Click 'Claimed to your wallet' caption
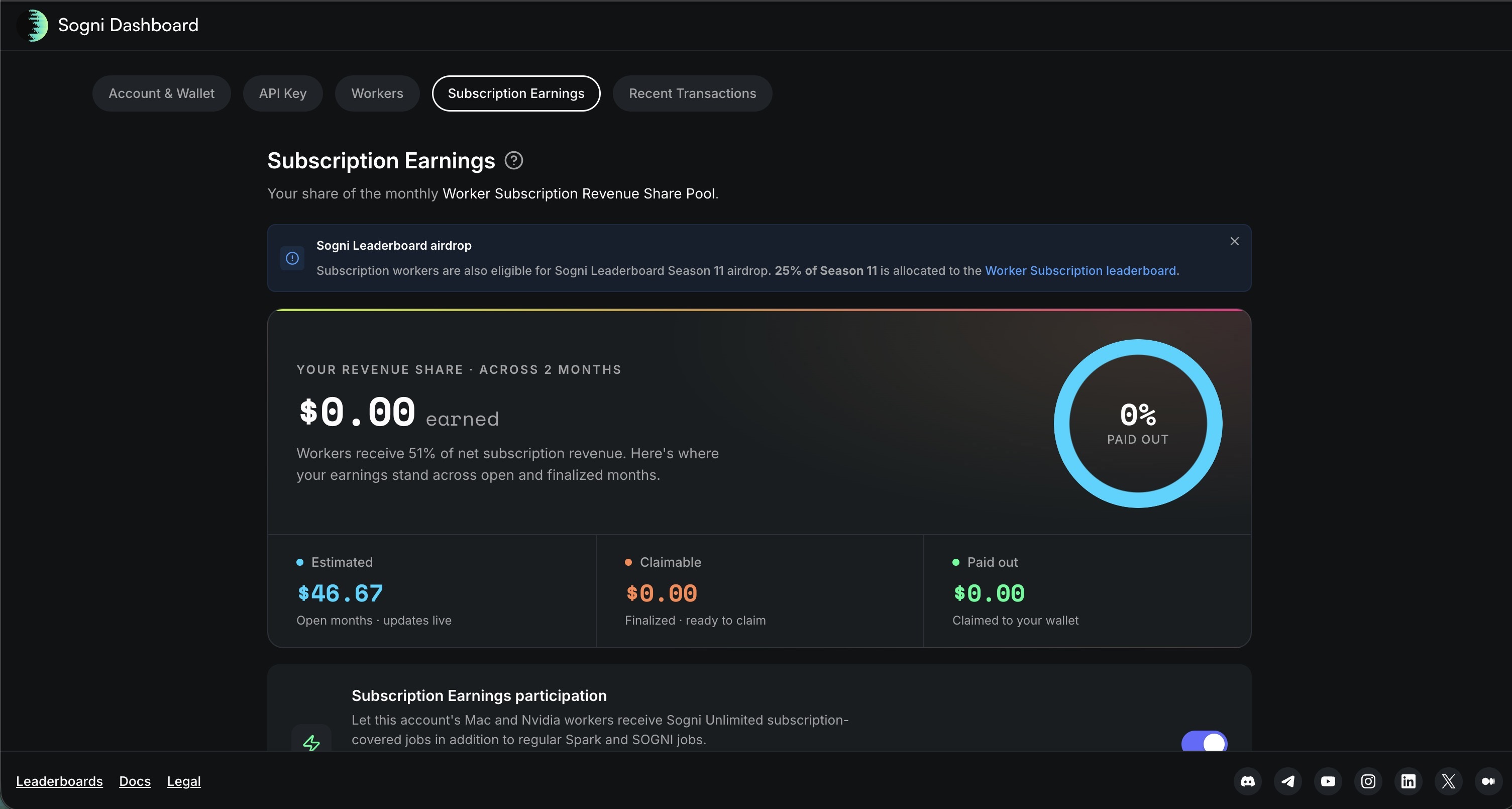Viewport: 1512px width, 809px height. click(1015, 621)
